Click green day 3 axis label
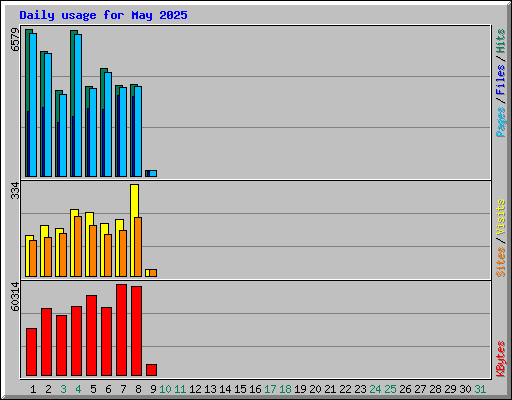This screenshot has height=400, width=512. coord(63,389)
